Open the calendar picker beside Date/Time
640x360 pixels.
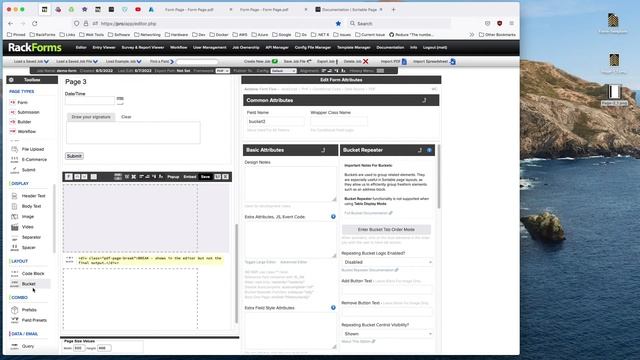coord(120,100)
